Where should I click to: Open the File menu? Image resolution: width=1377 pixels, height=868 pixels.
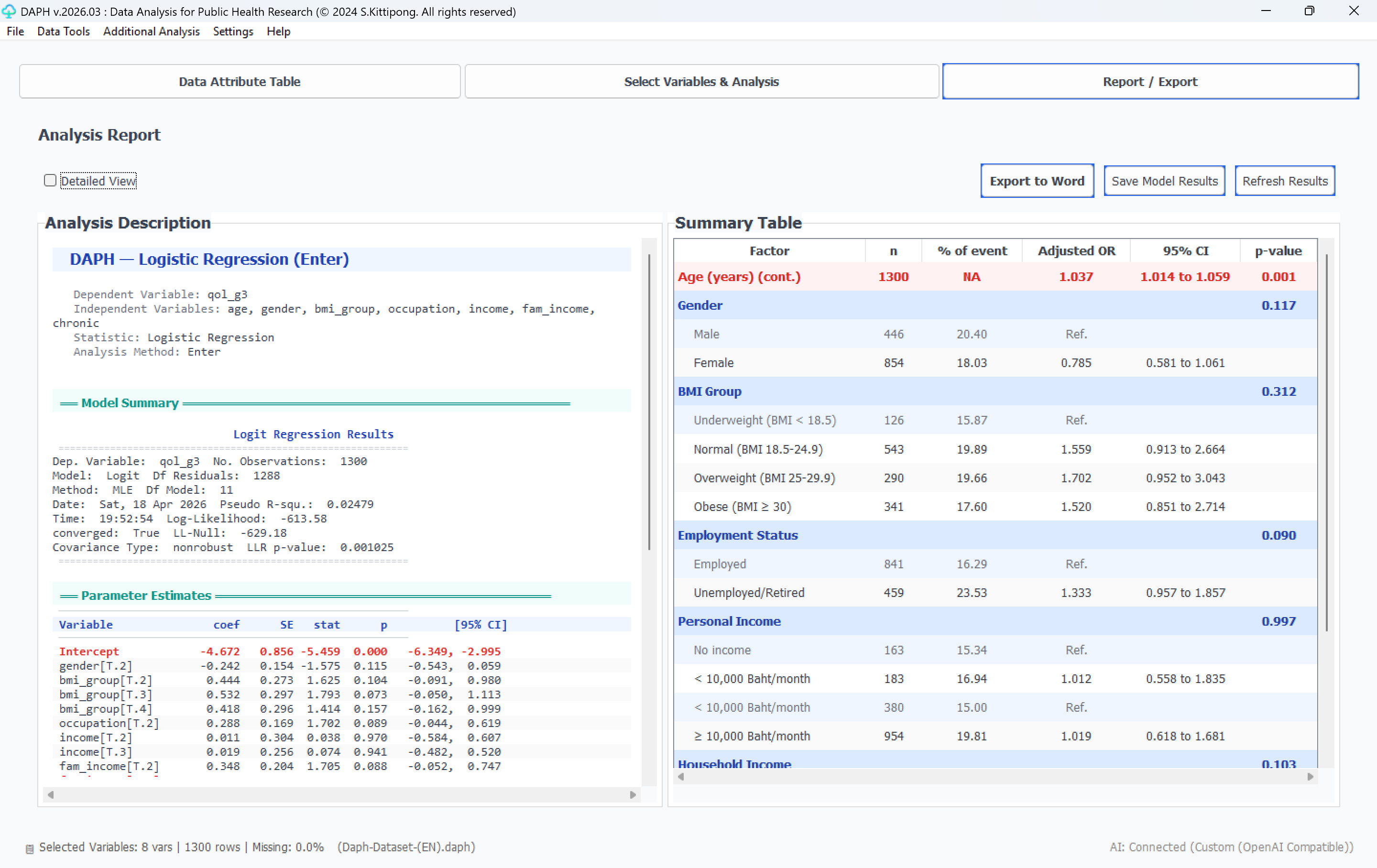tap(15, 32)
